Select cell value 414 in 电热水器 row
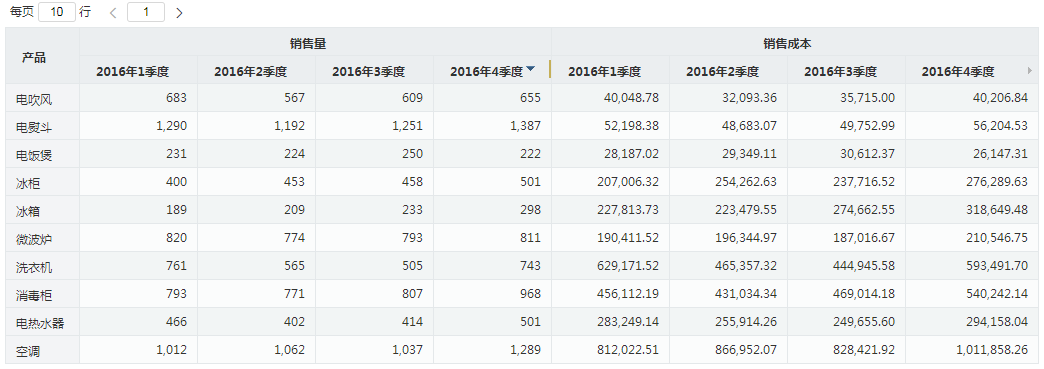 click(x=412, y=322)
